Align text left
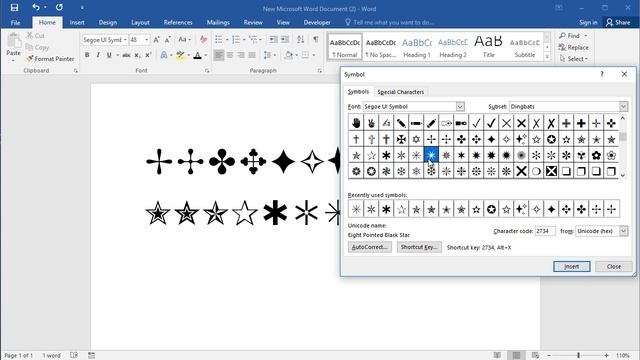This screenshot has height=360, width=640. tap(219, 55)
